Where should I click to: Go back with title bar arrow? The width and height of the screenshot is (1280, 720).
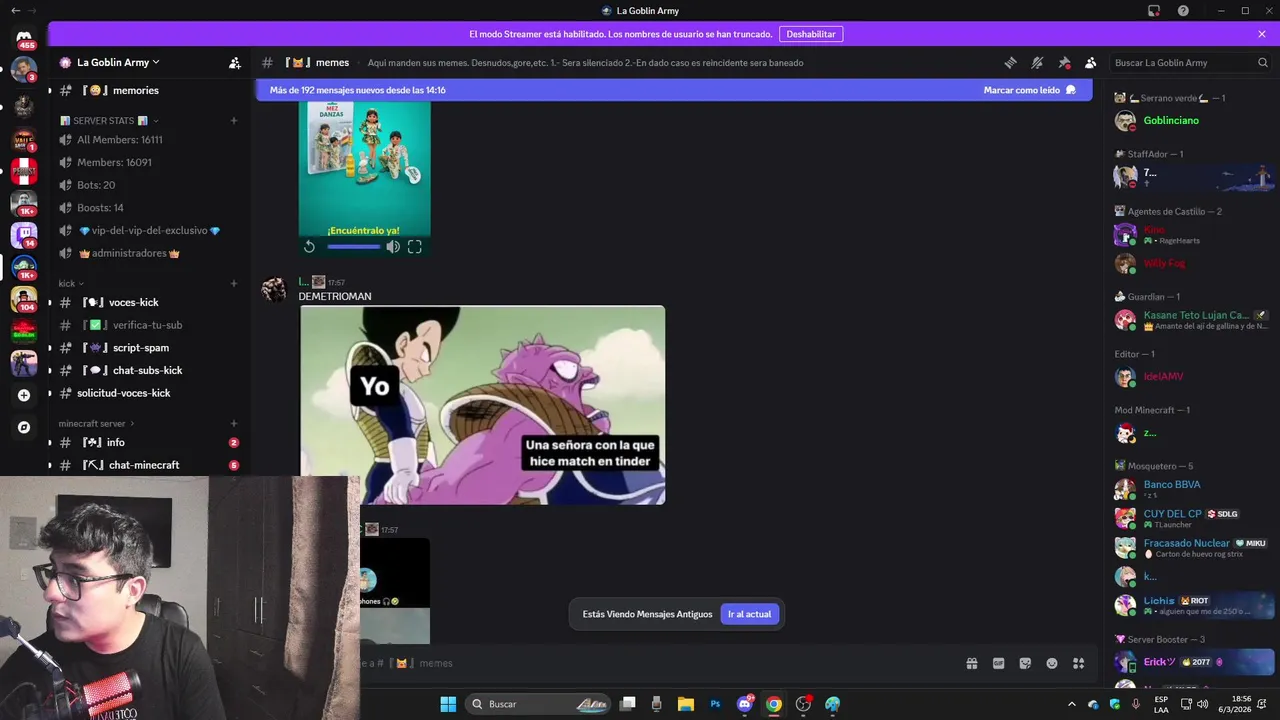pos(15,11)
